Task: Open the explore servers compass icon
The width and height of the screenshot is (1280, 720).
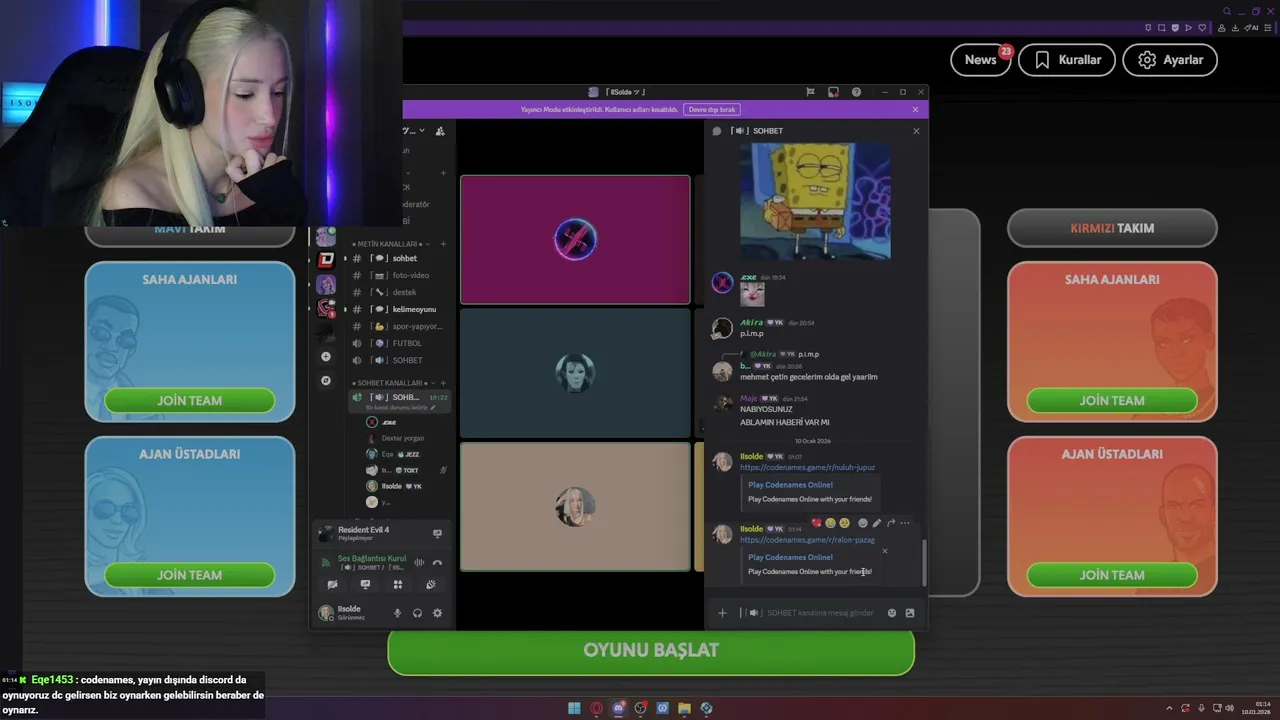Action: (326, 381)
